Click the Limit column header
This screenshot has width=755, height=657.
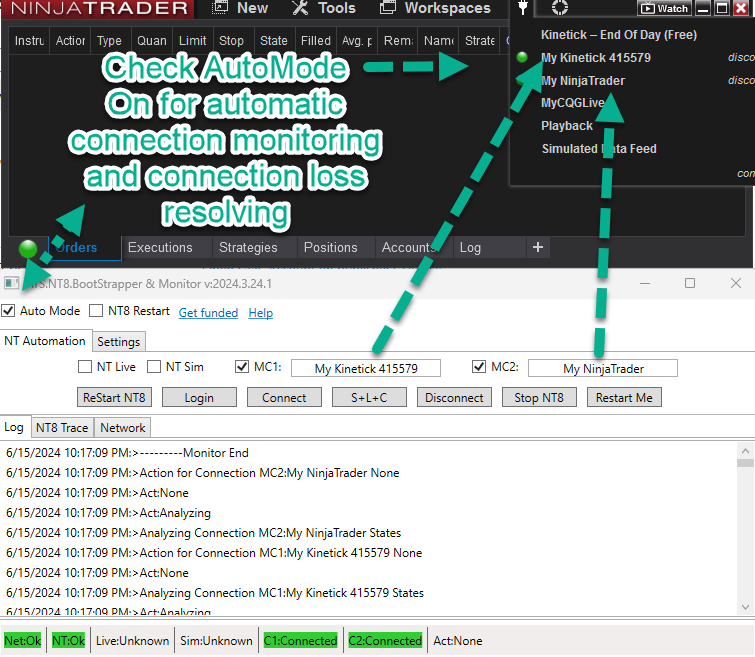pyautogui.click(x=193, y=41)
